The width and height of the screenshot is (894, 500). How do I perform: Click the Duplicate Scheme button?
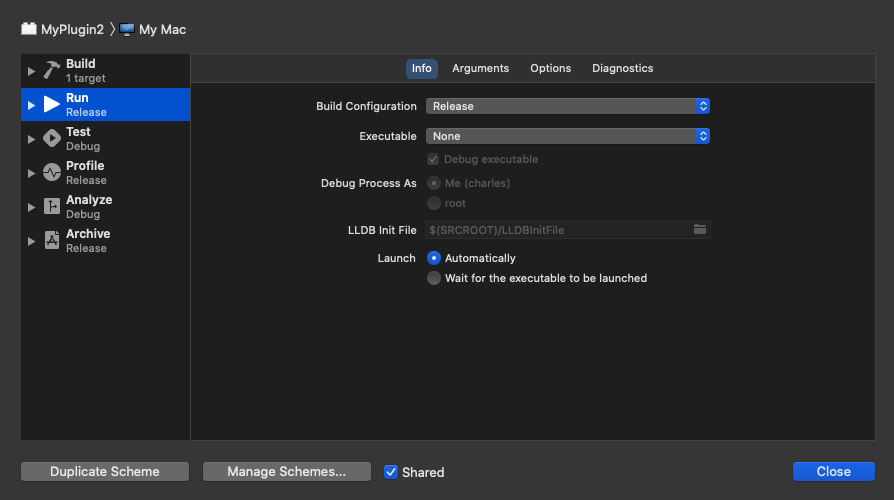click(105, 471)
